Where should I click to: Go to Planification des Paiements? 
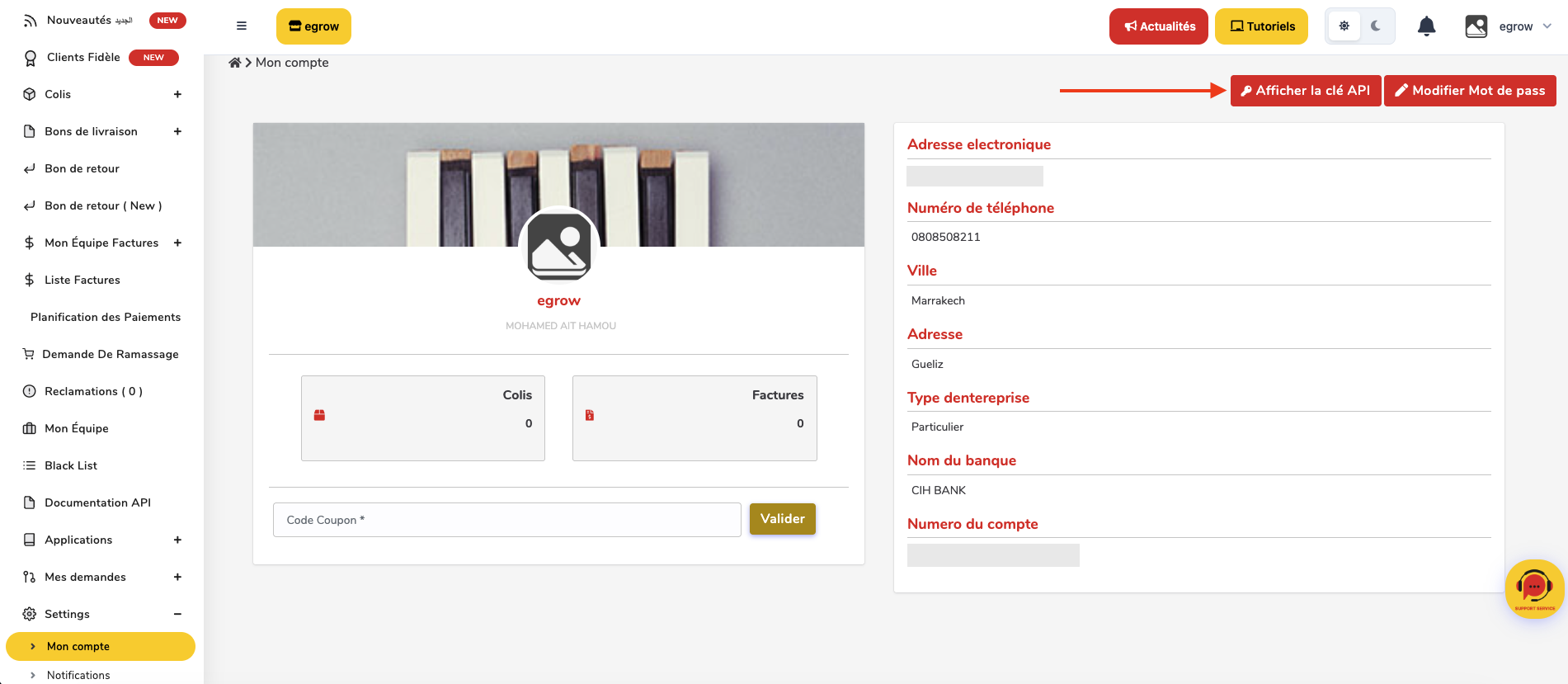click(x=106, y=317)
